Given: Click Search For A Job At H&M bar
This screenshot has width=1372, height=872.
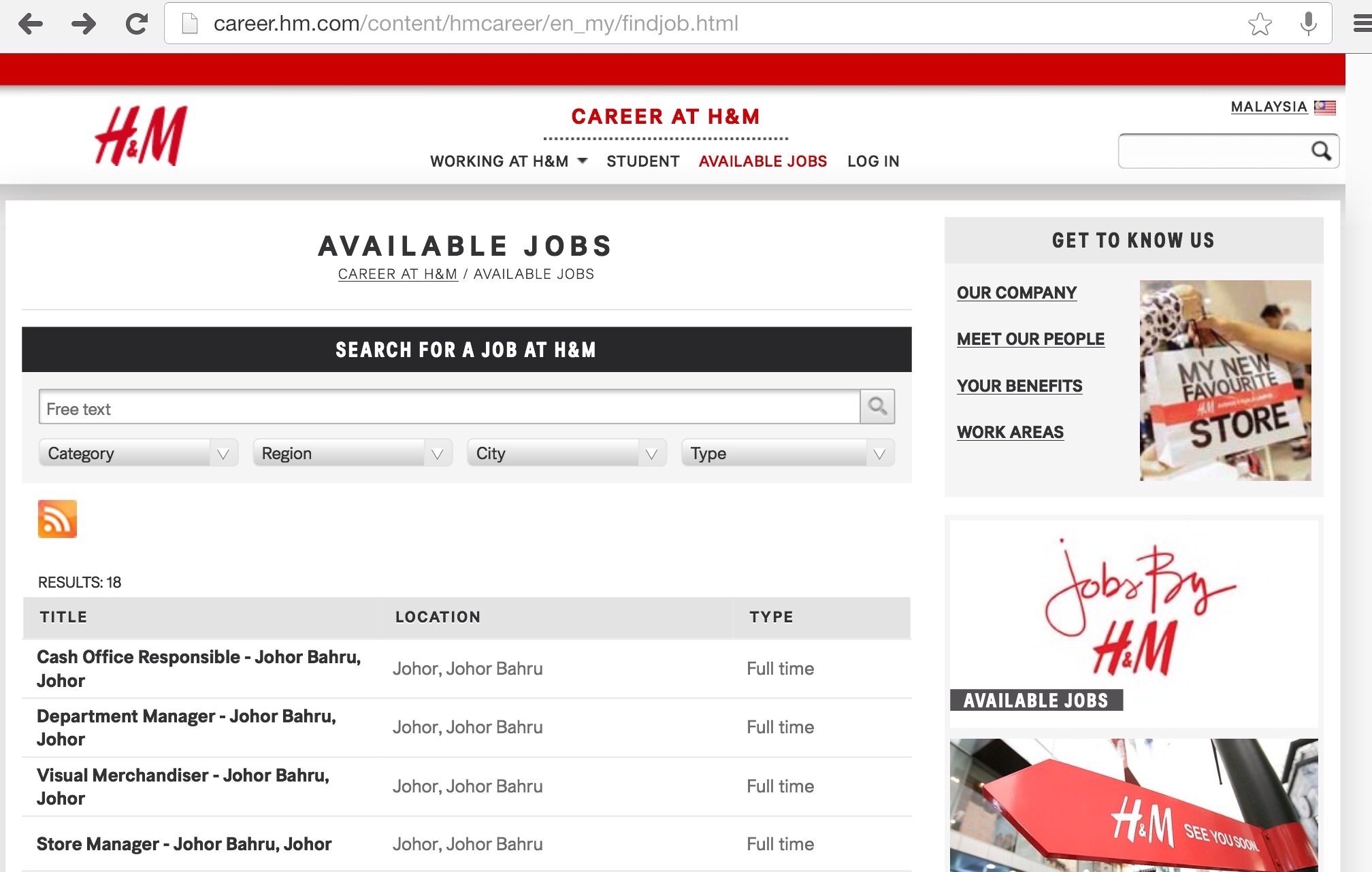Looking at the screenshot, I should (466, 350).
